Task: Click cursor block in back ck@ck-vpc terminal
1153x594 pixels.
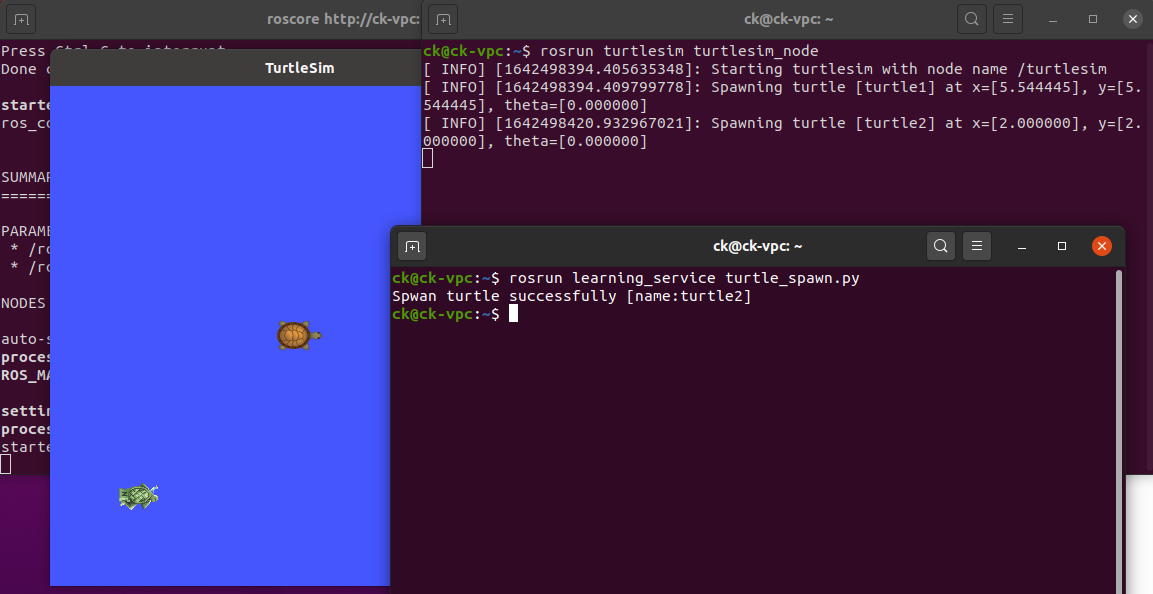Action: pos(427,158)
